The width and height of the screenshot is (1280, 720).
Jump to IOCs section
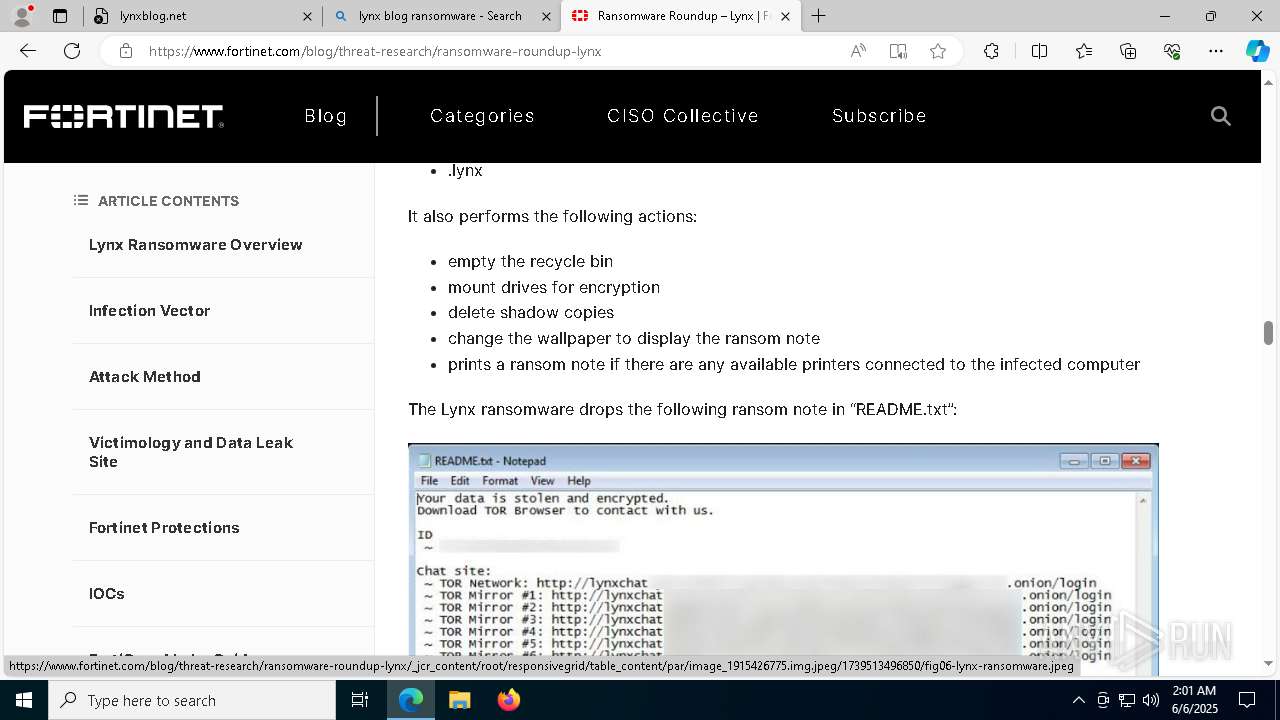tap(107, 594)
